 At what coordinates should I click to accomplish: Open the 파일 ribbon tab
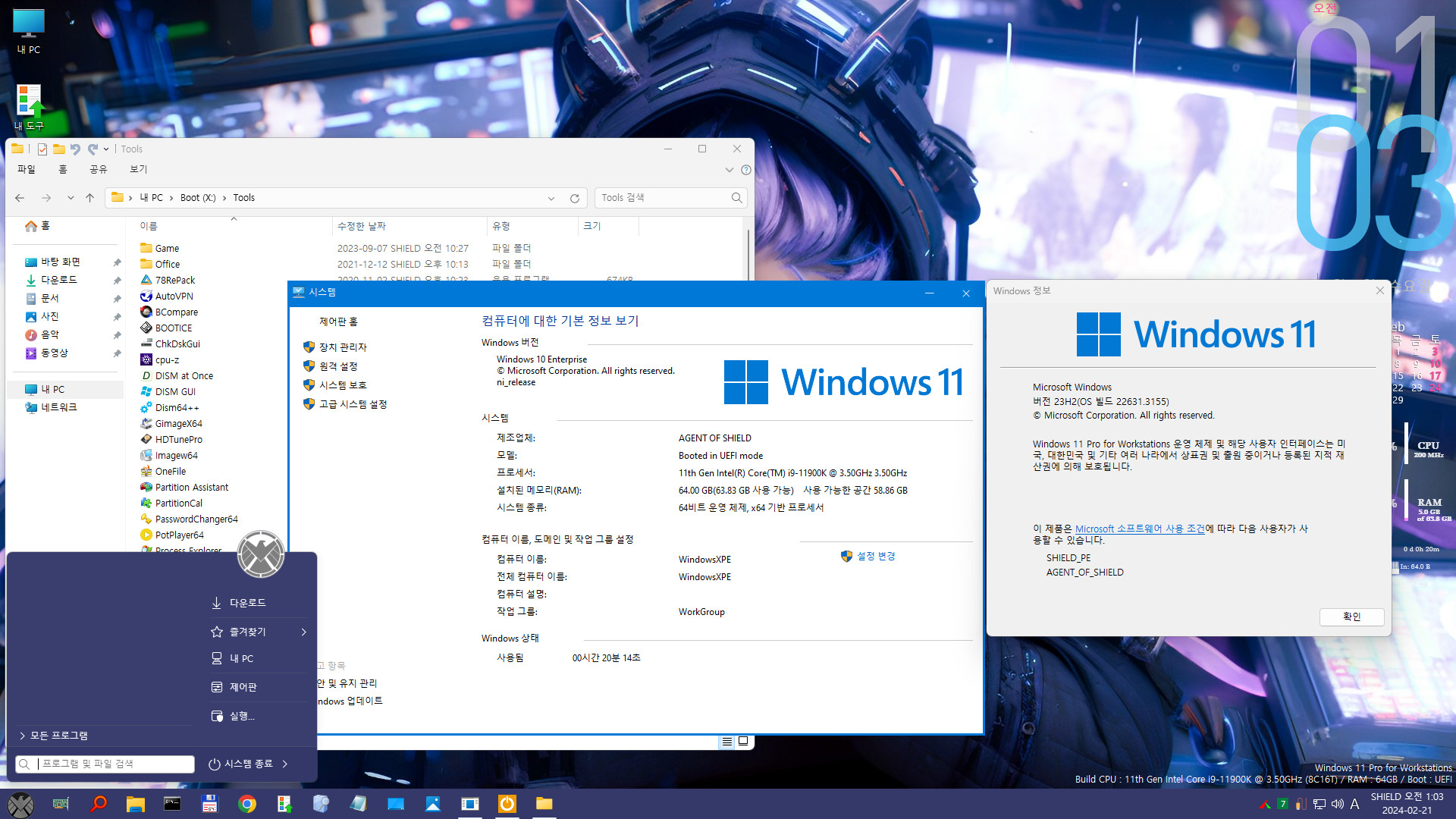pos(27,170)
